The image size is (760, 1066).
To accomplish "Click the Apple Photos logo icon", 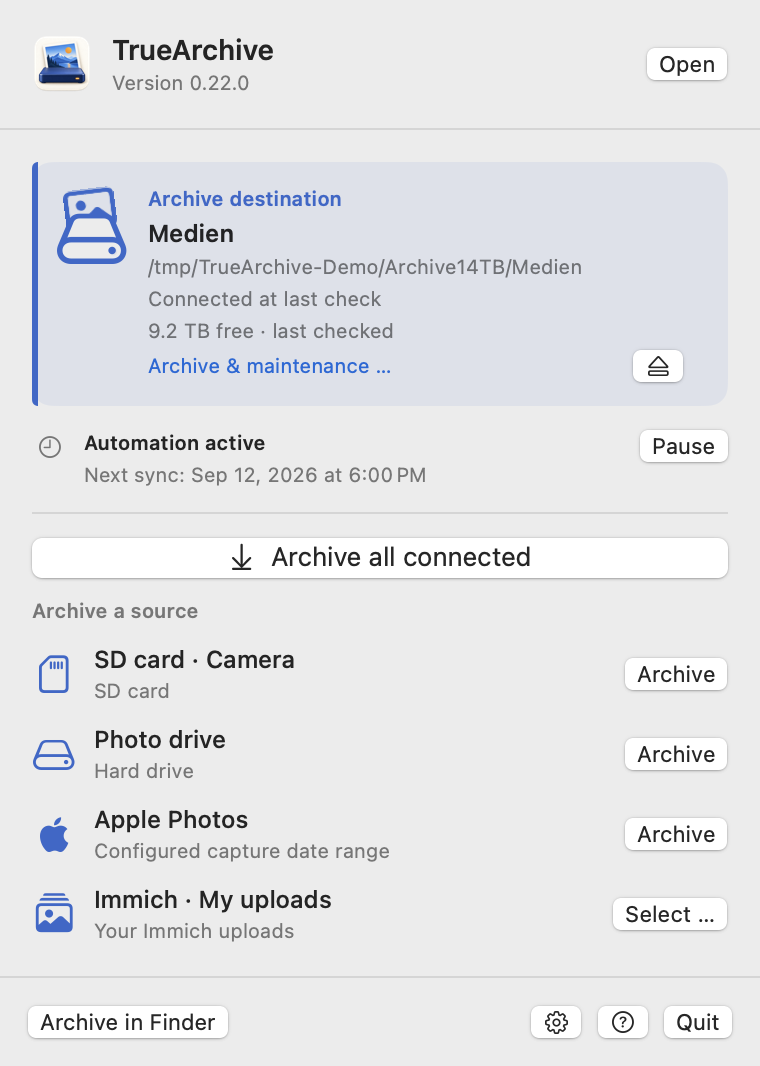I will tap(54, 834).
